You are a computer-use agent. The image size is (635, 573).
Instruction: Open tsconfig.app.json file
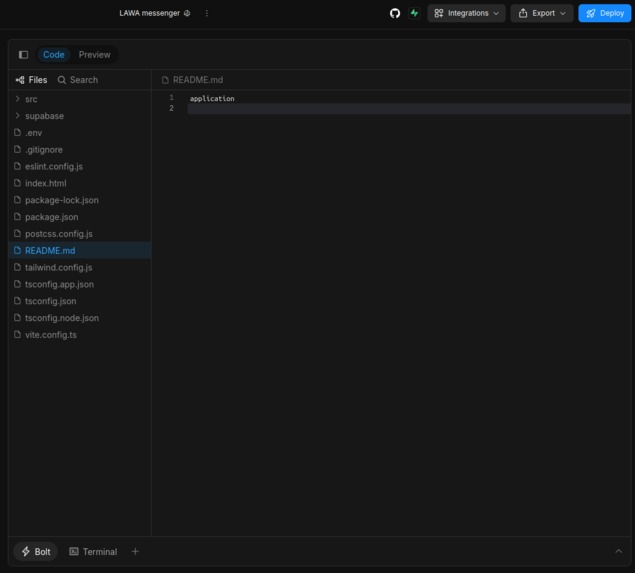pos(80,284)
